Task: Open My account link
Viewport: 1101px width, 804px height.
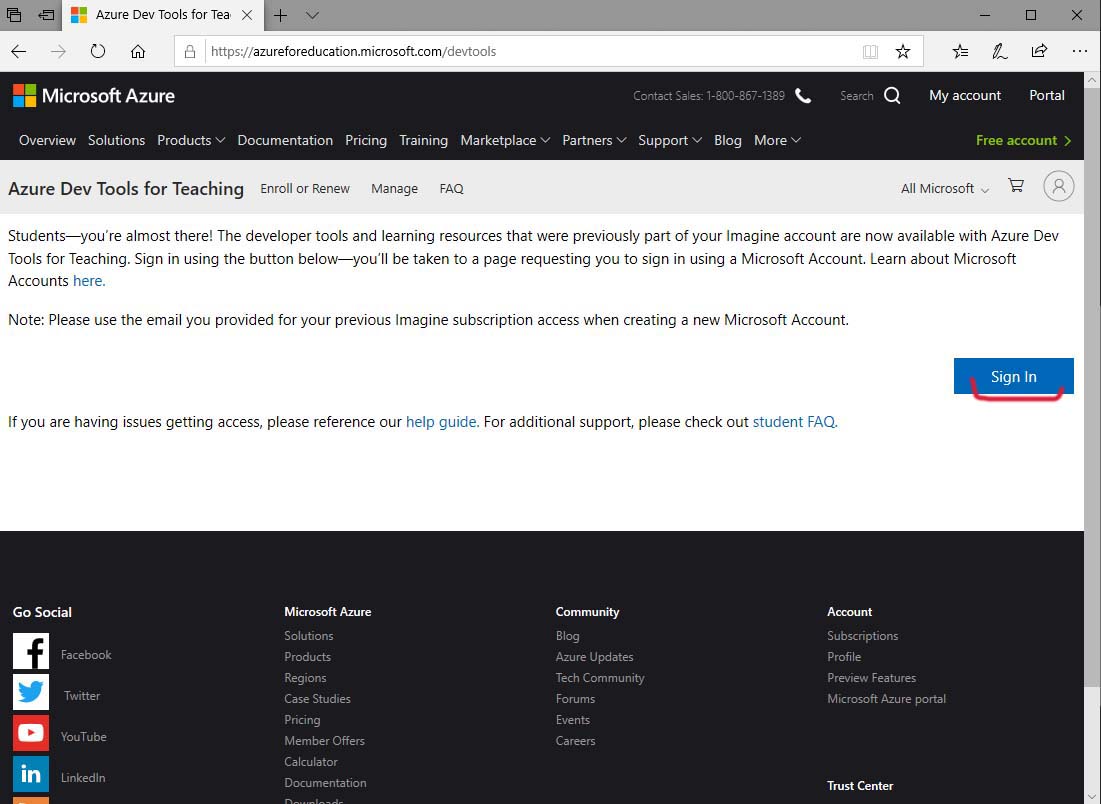Action: tap(965, 95)
